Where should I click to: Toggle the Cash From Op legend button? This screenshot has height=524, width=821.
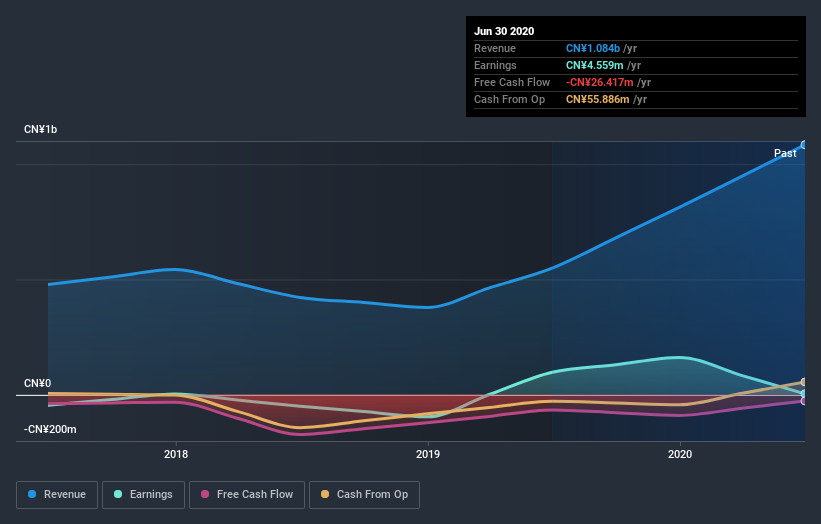click(x=364, y=495)
